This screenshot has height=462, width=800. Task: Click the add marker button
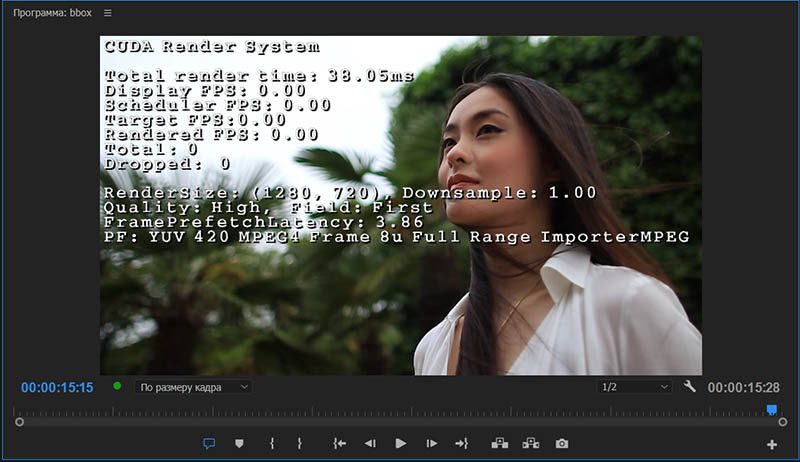pyautogui.click(x=239, y=444)
